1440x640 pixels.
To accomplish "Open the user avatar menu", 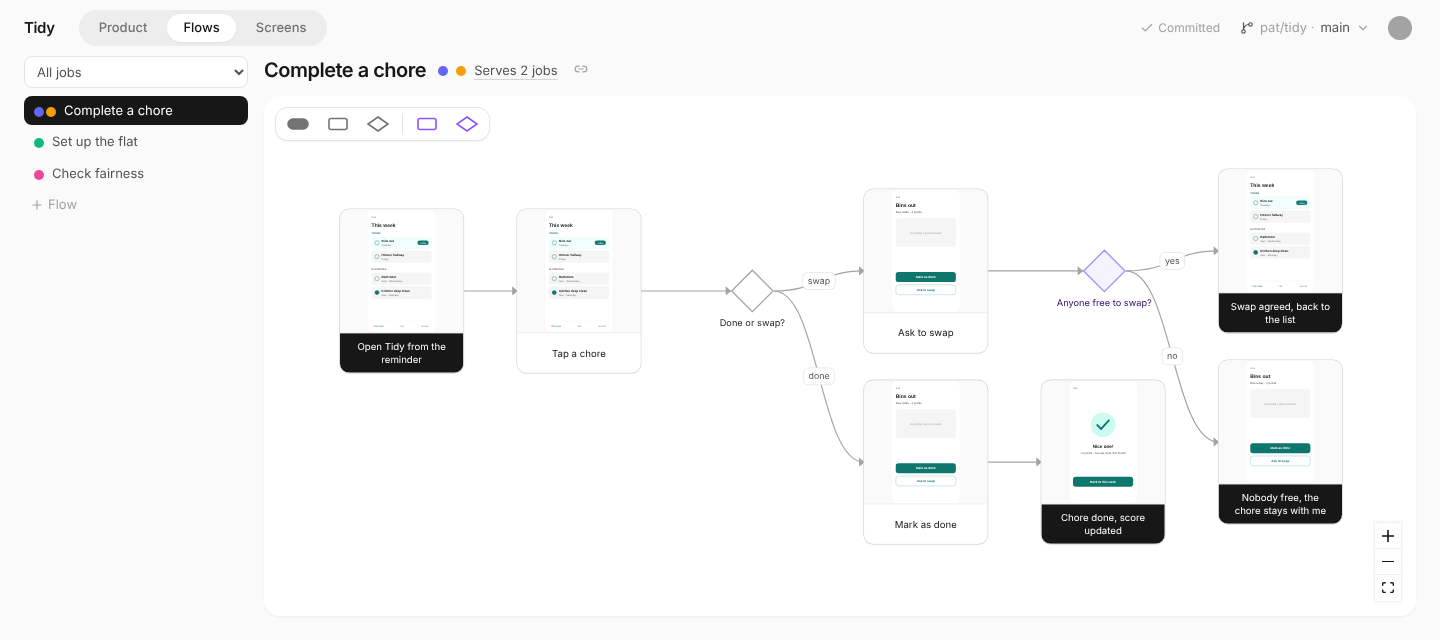I will pos(1400,28).
